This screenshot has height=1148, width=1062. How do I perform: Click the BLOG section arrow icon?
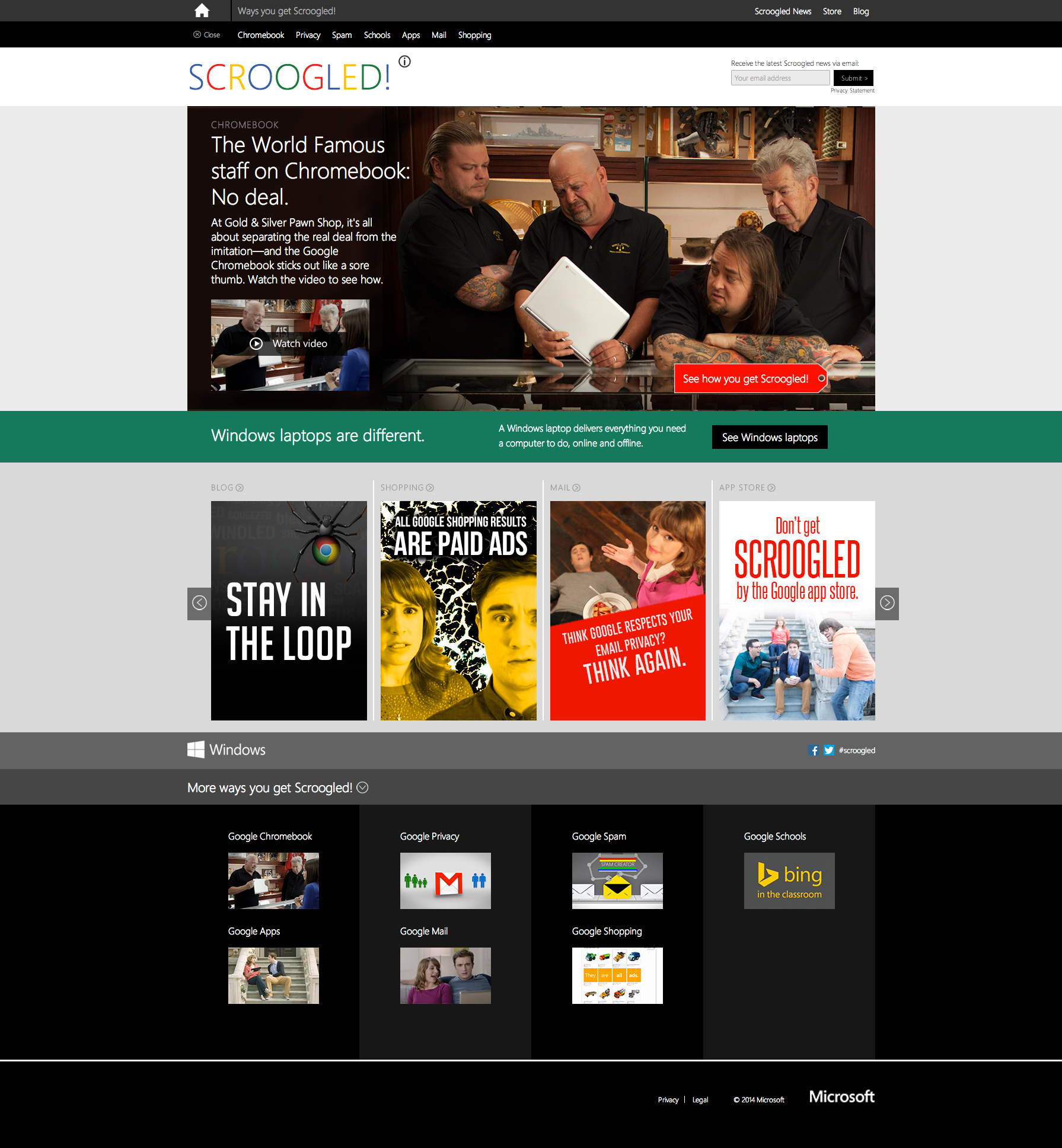point(240,487)
